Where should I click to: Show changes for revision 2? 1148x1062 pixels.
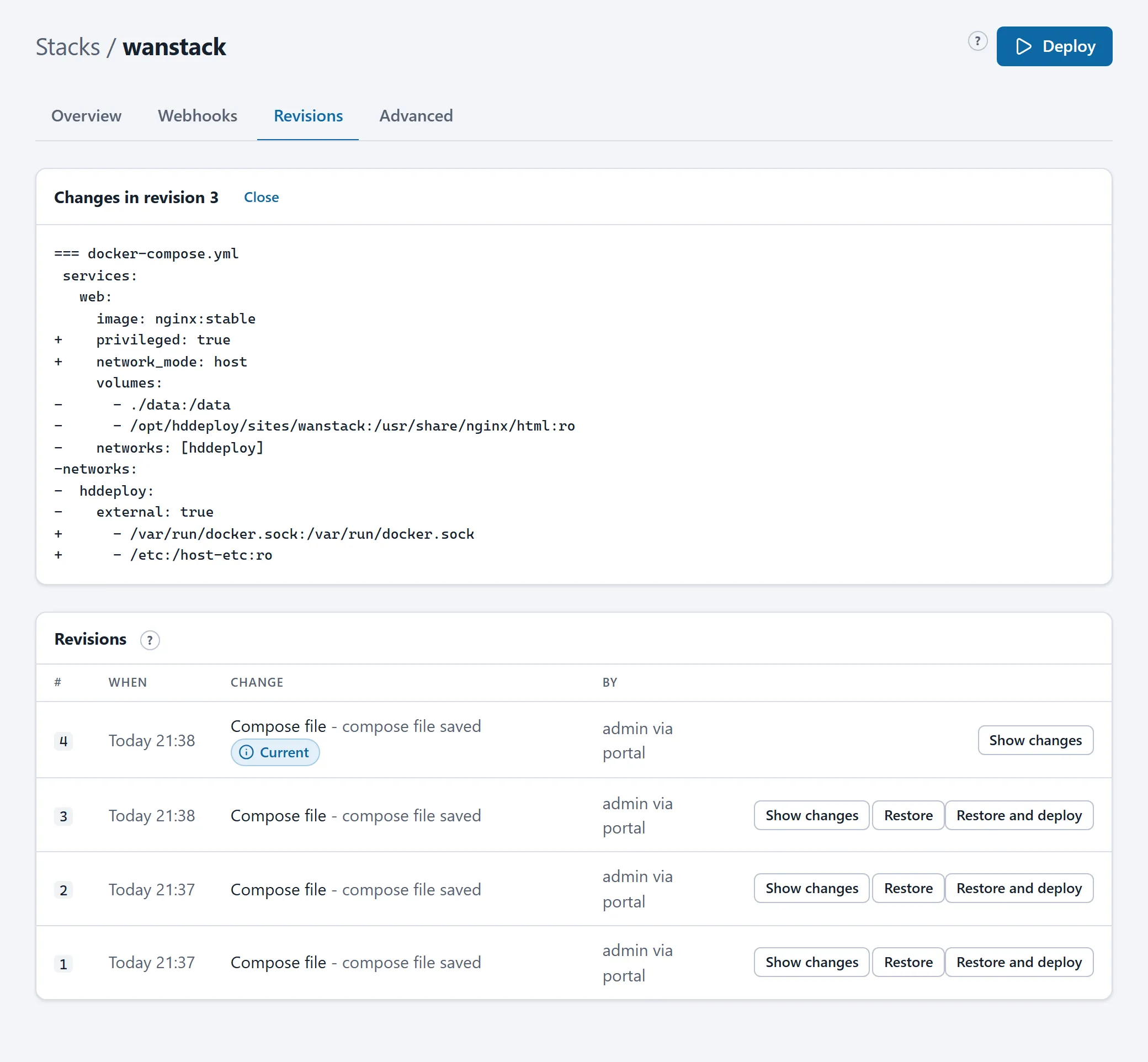click(x=811, y=889)
